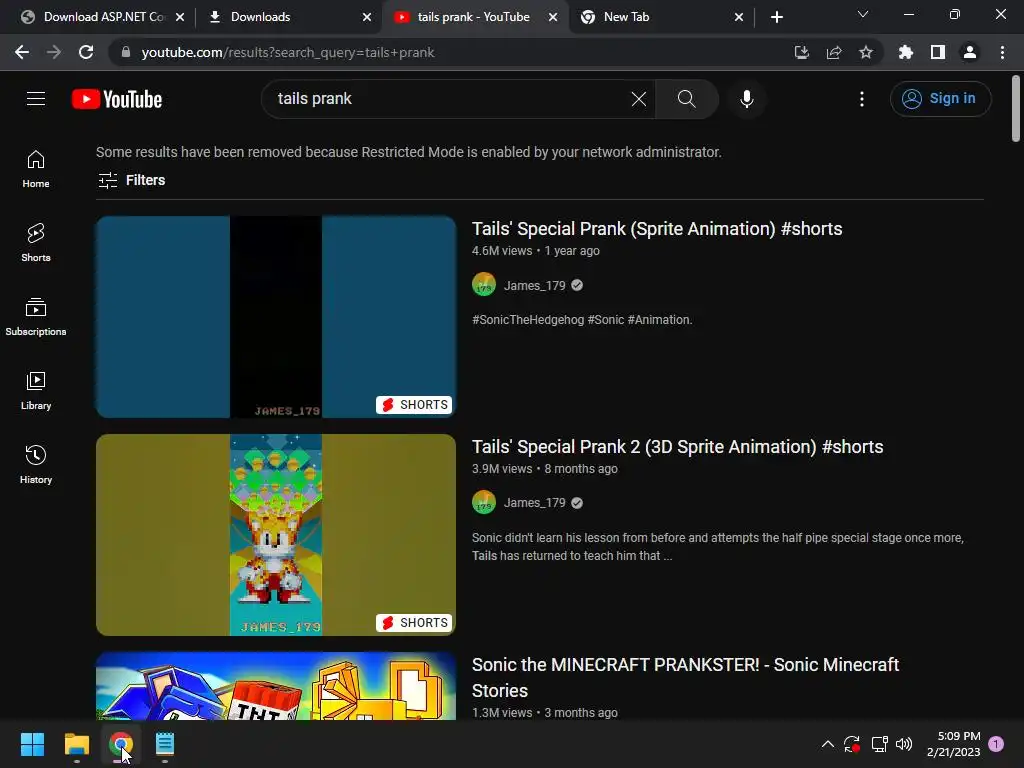Image resolution: width=1024 pixels, height=768 pixels.
Task: Open Shorts in the sidebar
Action: pos(36,242)
